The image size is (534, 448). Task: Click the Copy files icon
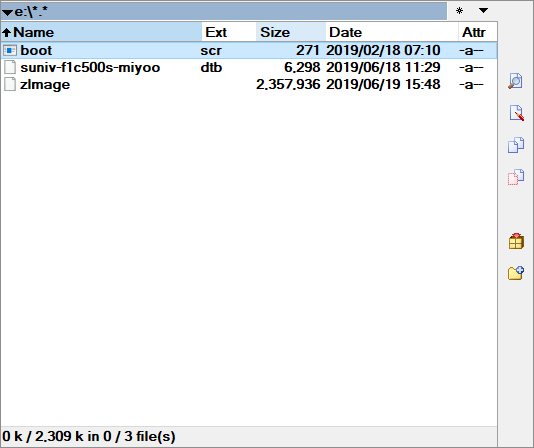pyautogui.click(x=516, y=145)
